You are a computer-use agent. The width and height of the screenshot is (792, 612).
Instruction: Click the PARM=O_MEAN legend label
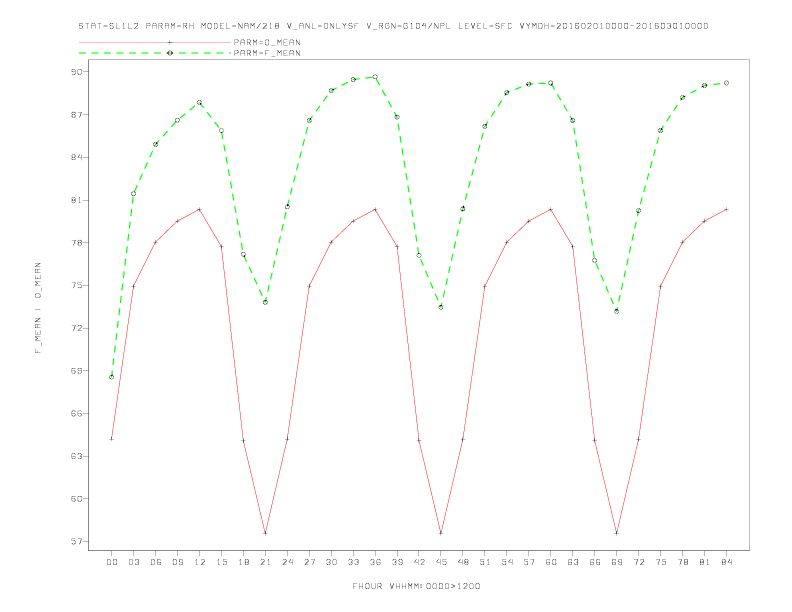click(267, 42)
